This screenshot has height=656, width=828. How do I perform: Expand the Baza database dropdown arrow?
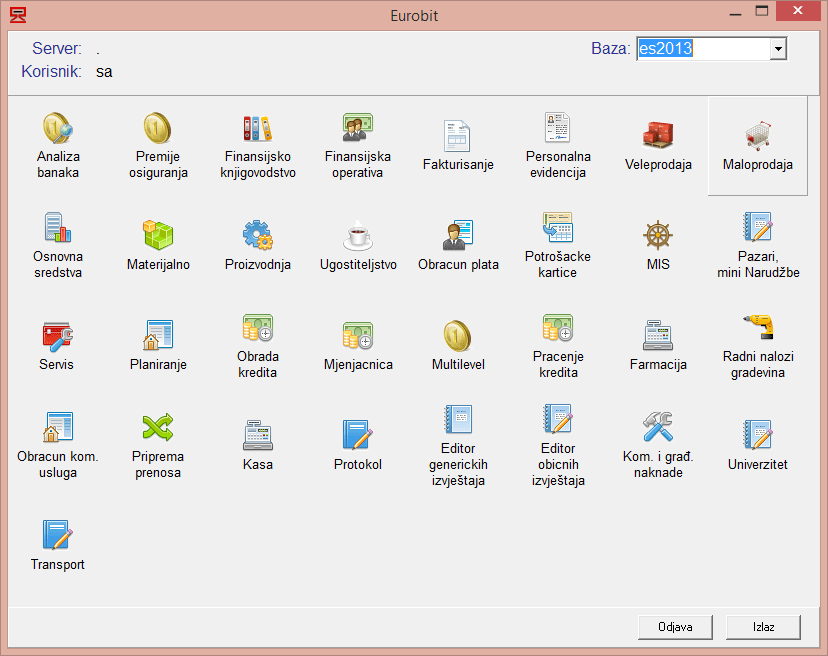click(778, 49)
